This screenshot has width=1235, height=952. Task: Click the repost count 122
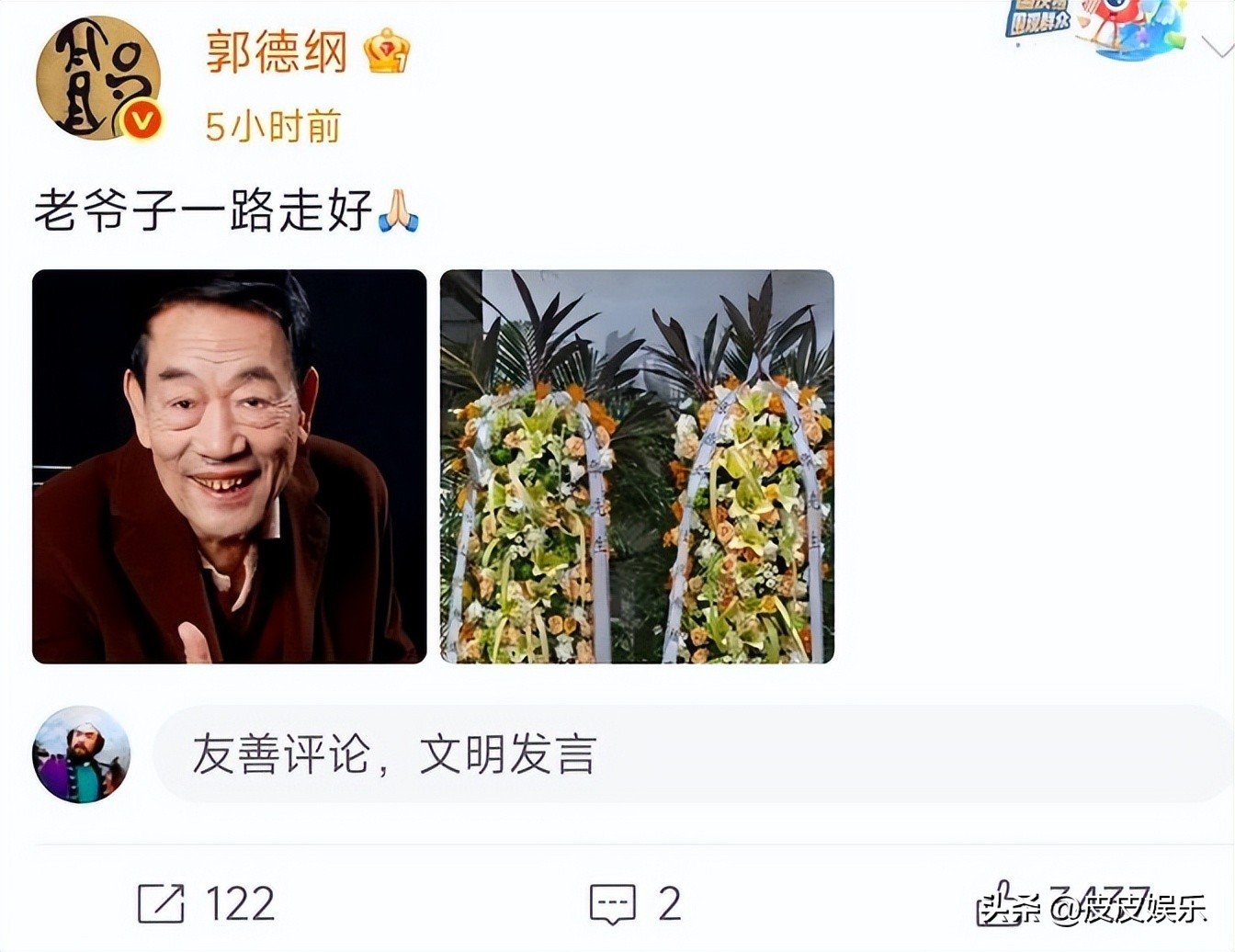240,904
